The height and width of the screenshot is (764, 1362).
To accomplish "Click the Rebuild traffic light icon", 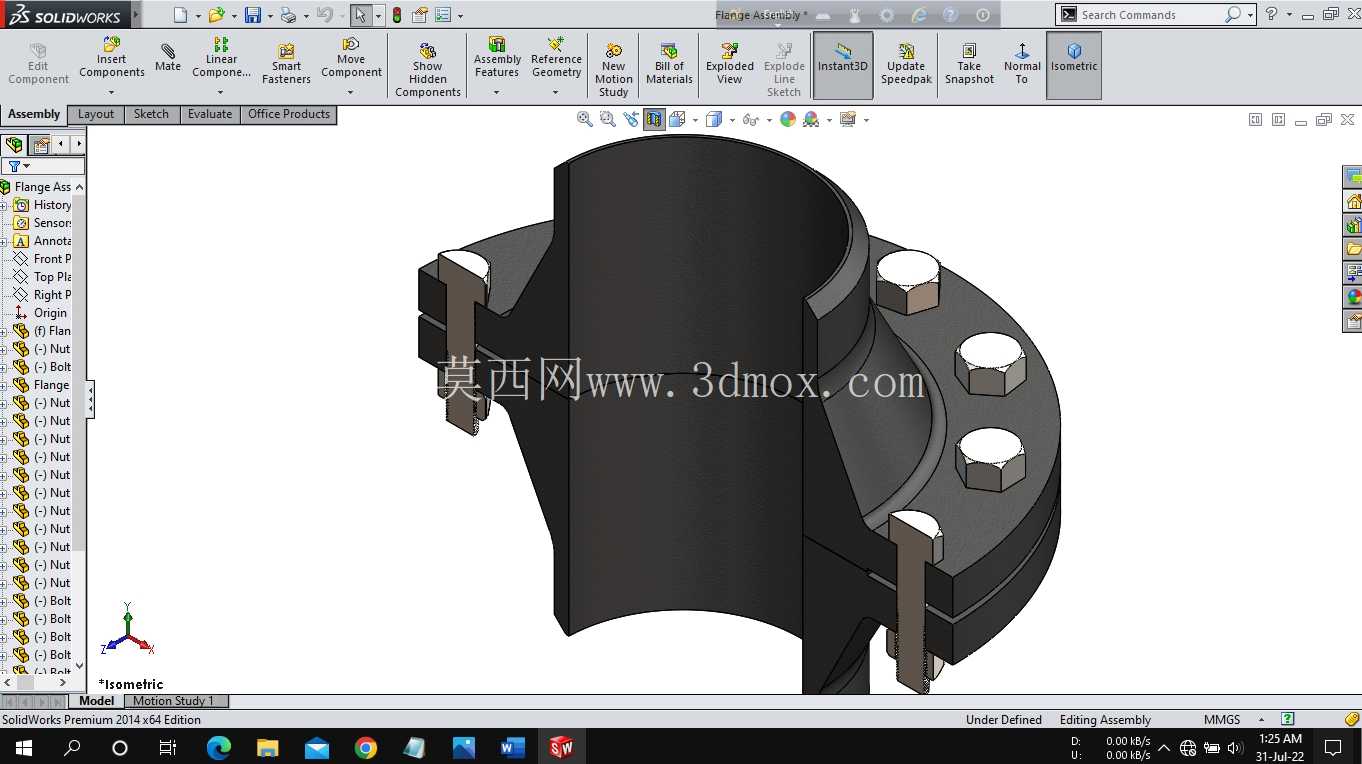I will tap(397, 15).
